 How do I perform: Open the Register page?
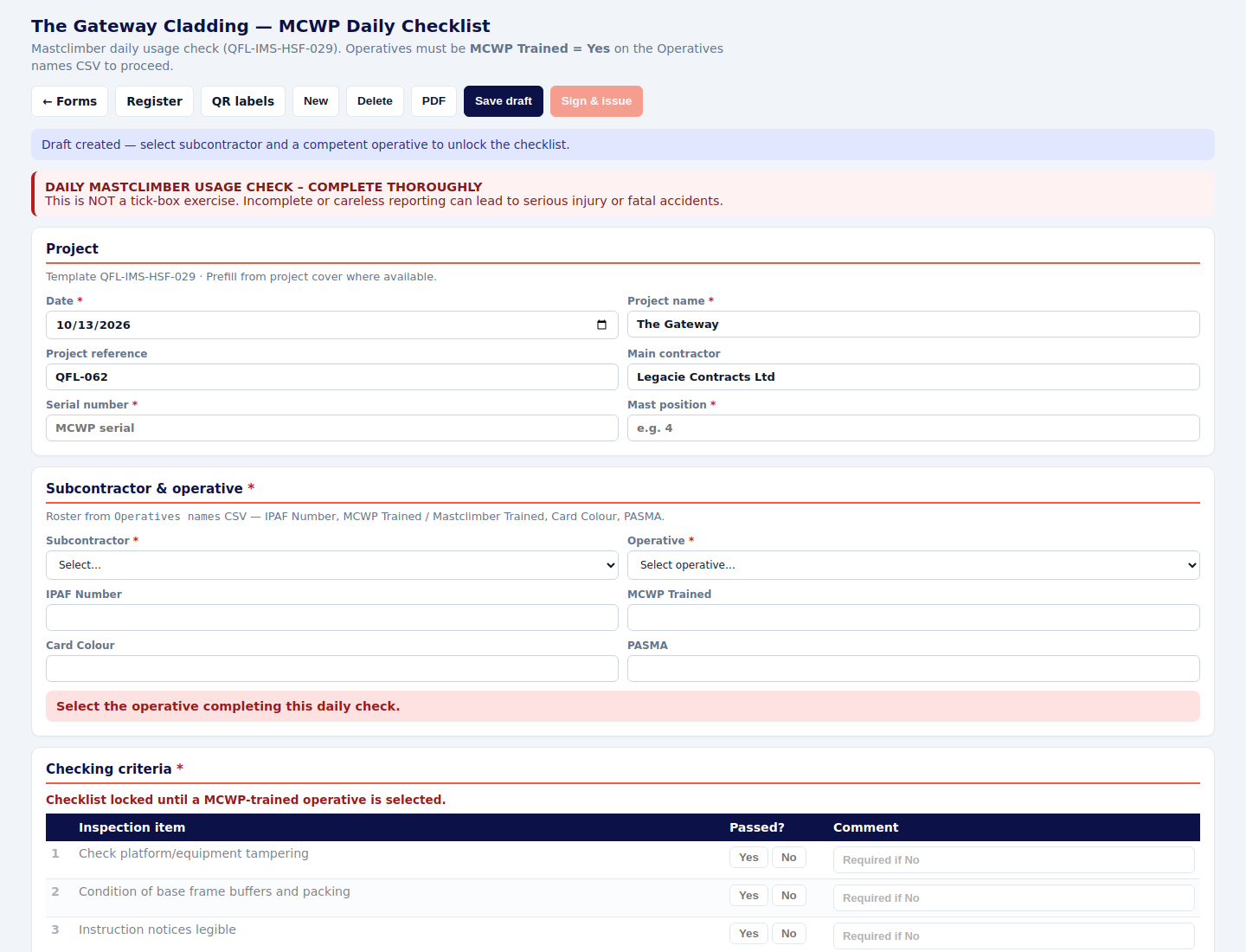tap(154, 101)
